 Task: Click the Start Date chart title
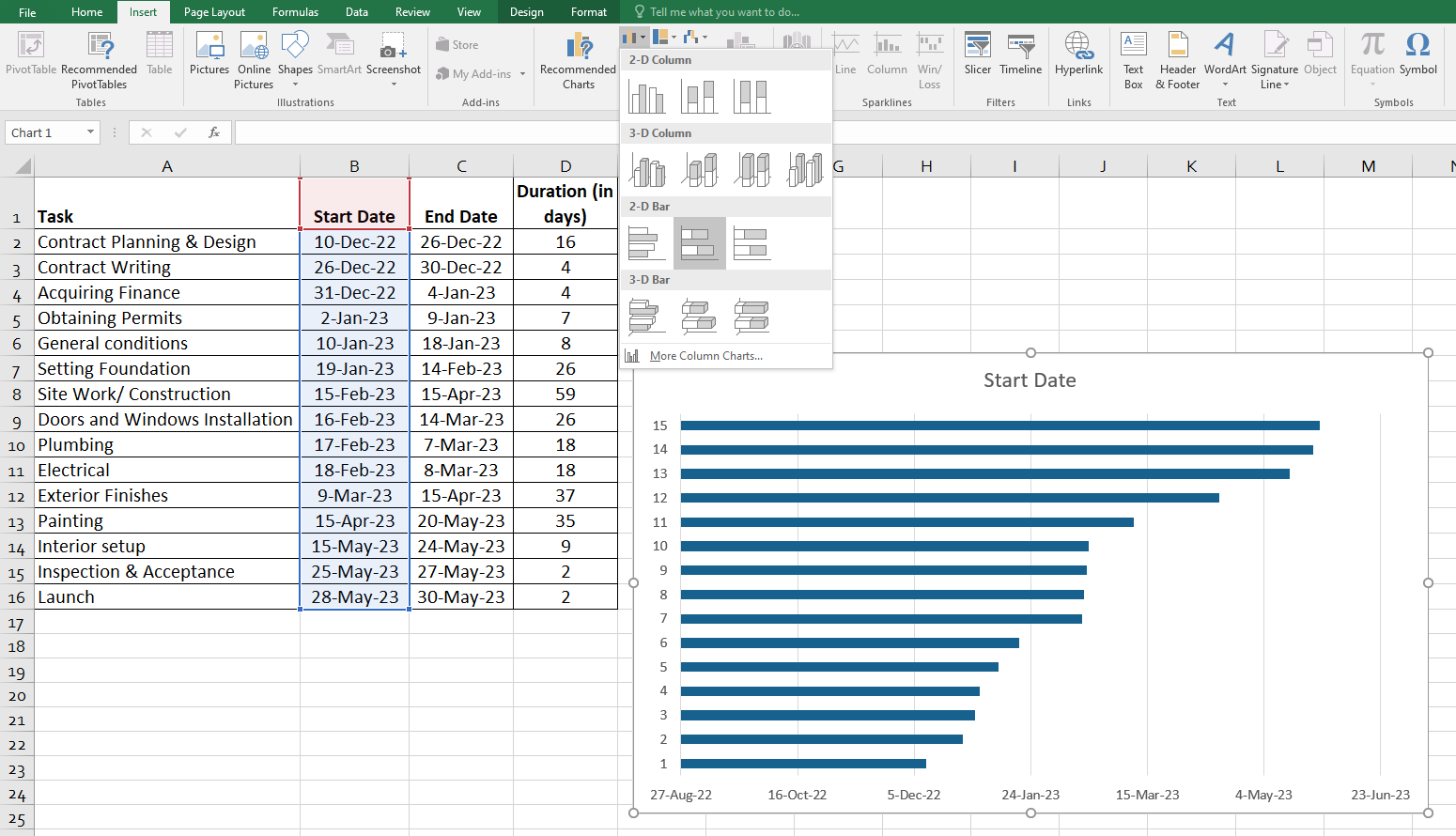pyautogui.click(x=1030, y=380)
